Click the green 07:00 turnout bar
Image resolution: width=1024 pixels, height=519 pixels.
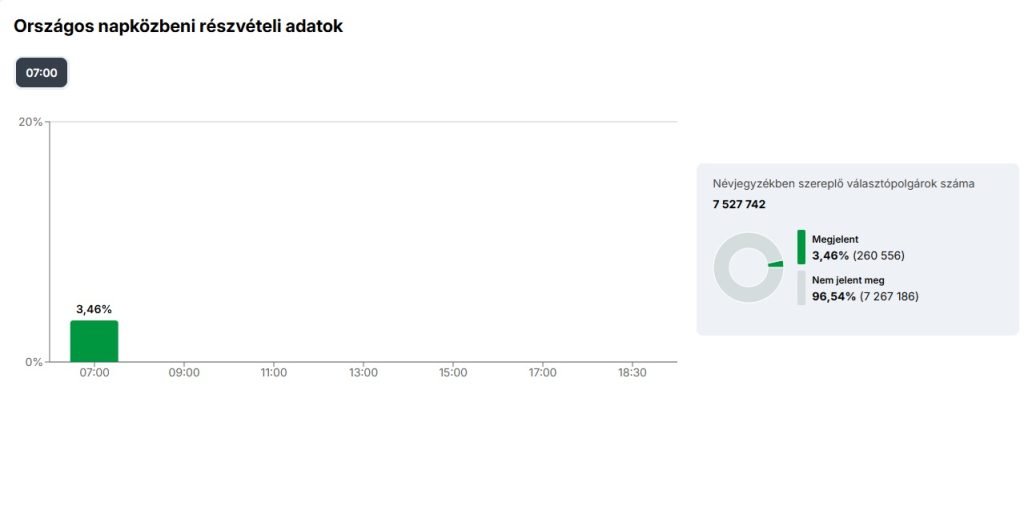pyautogui.click(x=94, y=341)
